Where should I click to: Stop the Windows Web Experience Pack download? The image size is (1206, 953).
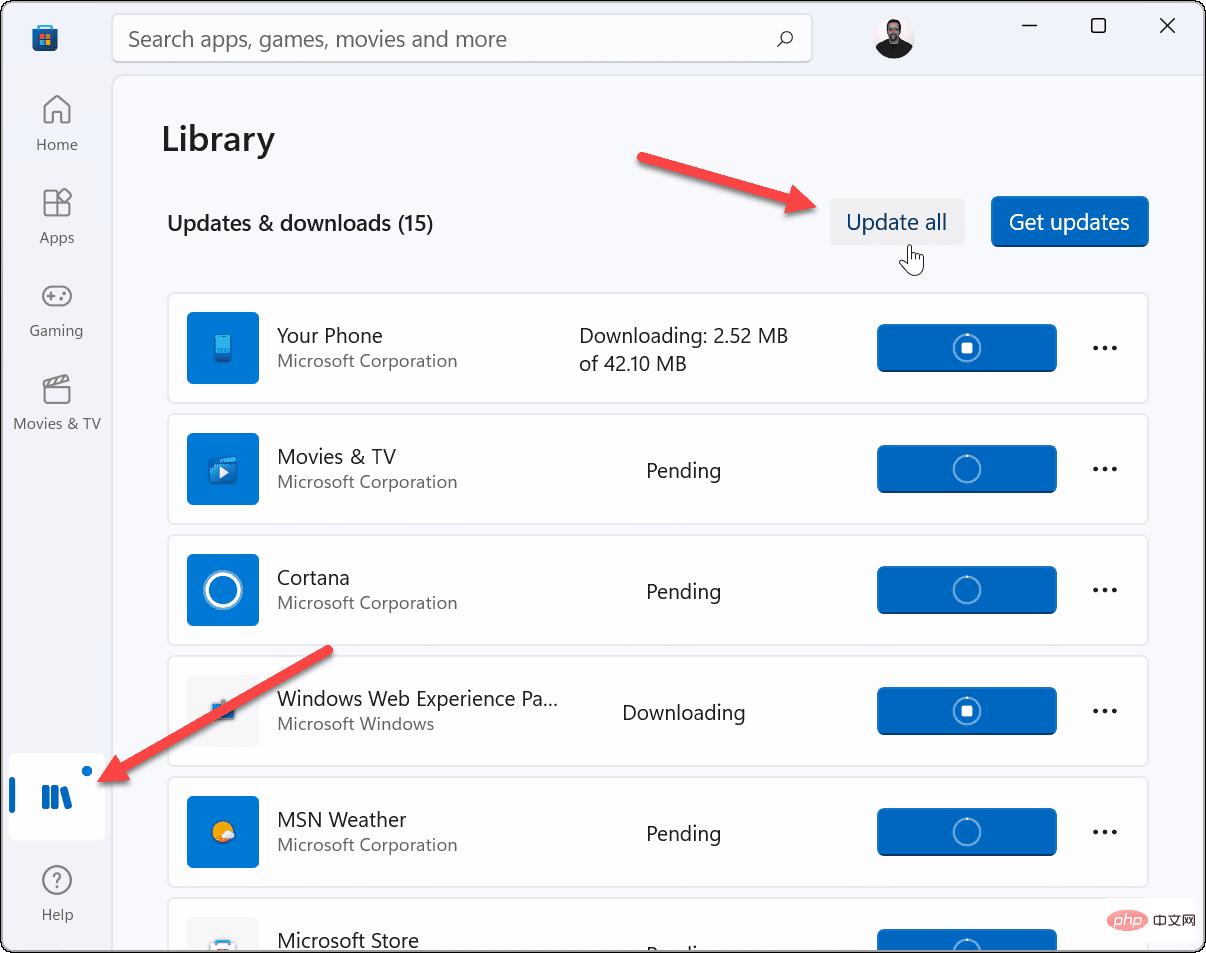tap(967, 711)
